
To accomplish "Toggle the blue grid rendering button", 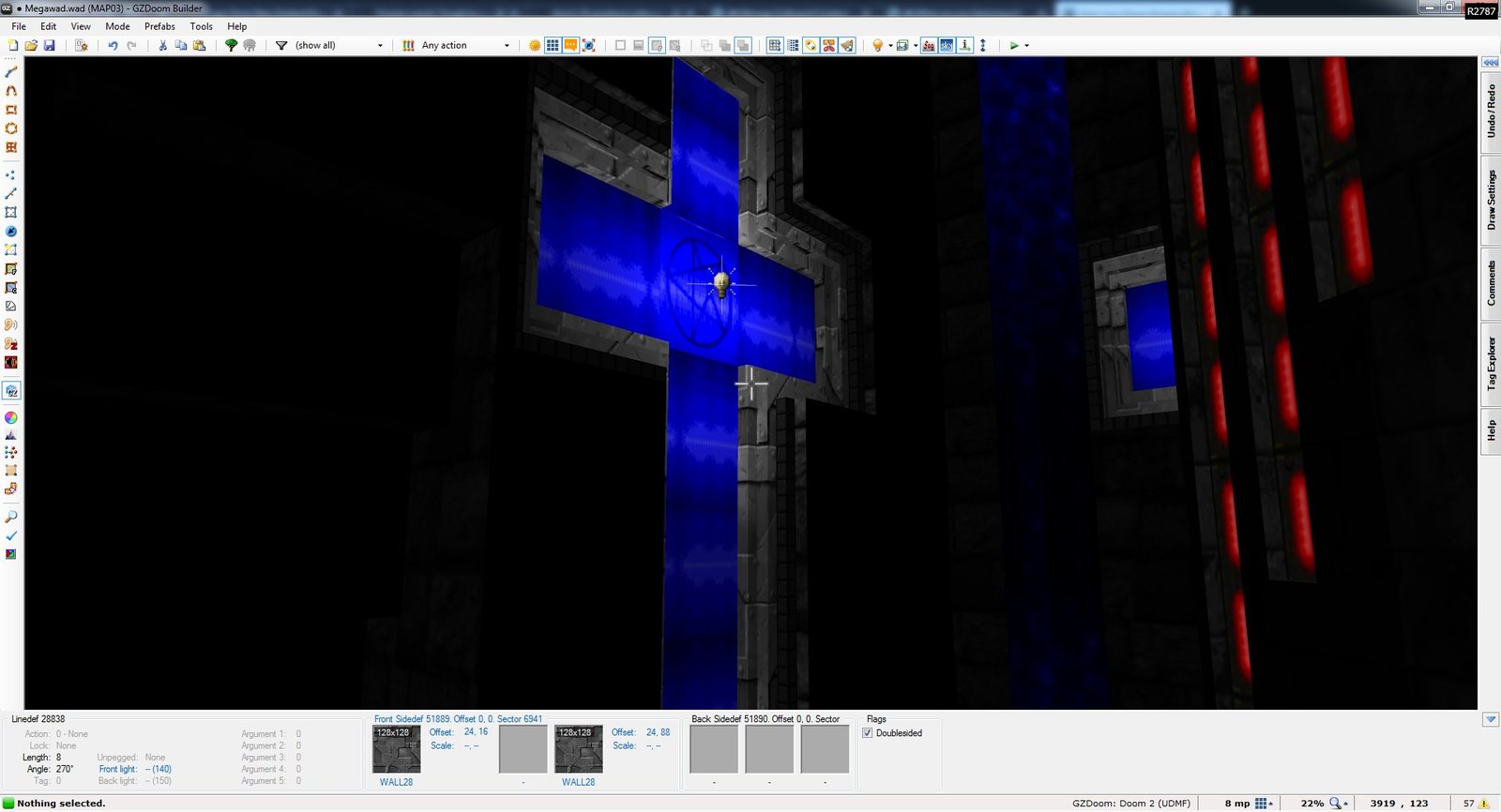I will pyautogui.click(x=553, y=45).
